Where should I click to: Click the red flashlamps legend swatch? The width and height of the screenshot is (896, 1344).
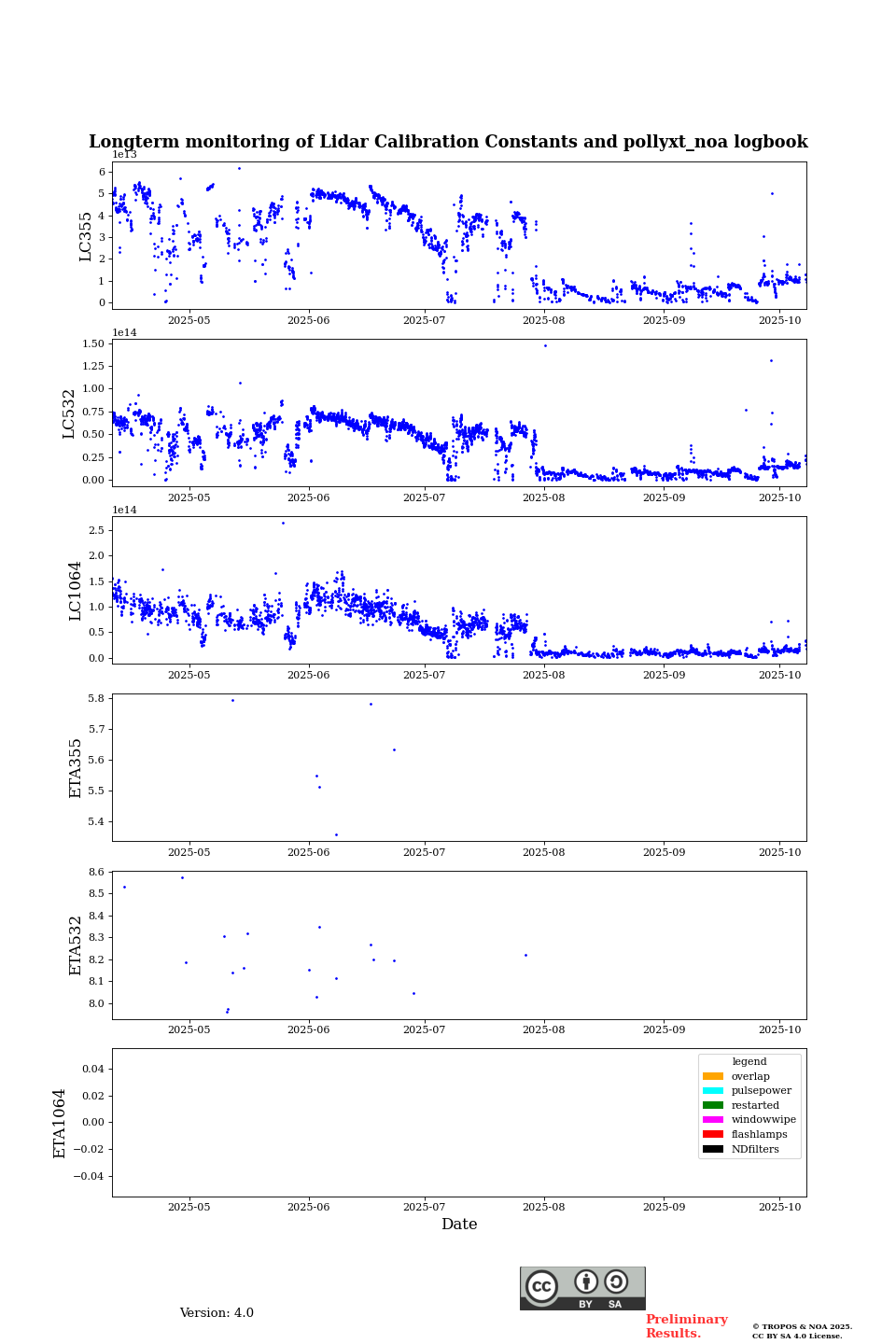coord(713,1134)
